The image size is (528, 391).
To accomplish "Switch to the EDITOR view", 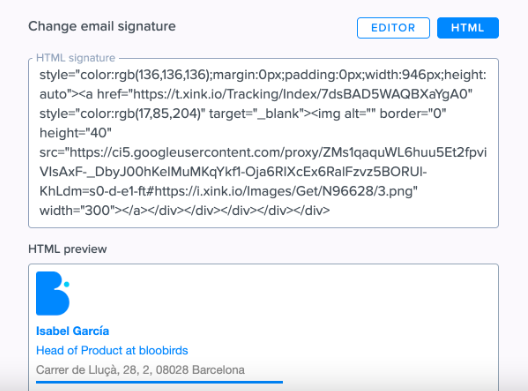I will click(x=393, y=28).
